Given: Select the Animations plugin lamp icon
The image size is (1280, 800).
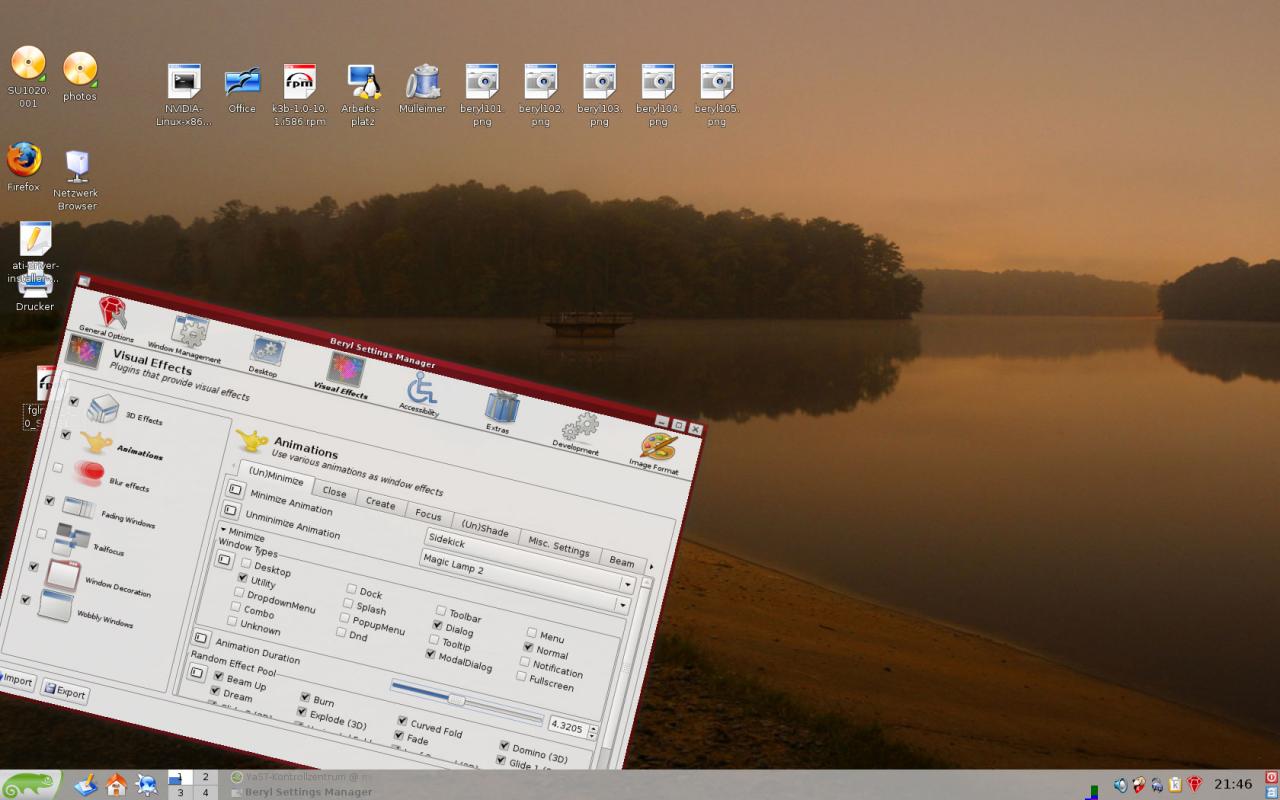Looking at the screenshot, I should coord(96,442).
